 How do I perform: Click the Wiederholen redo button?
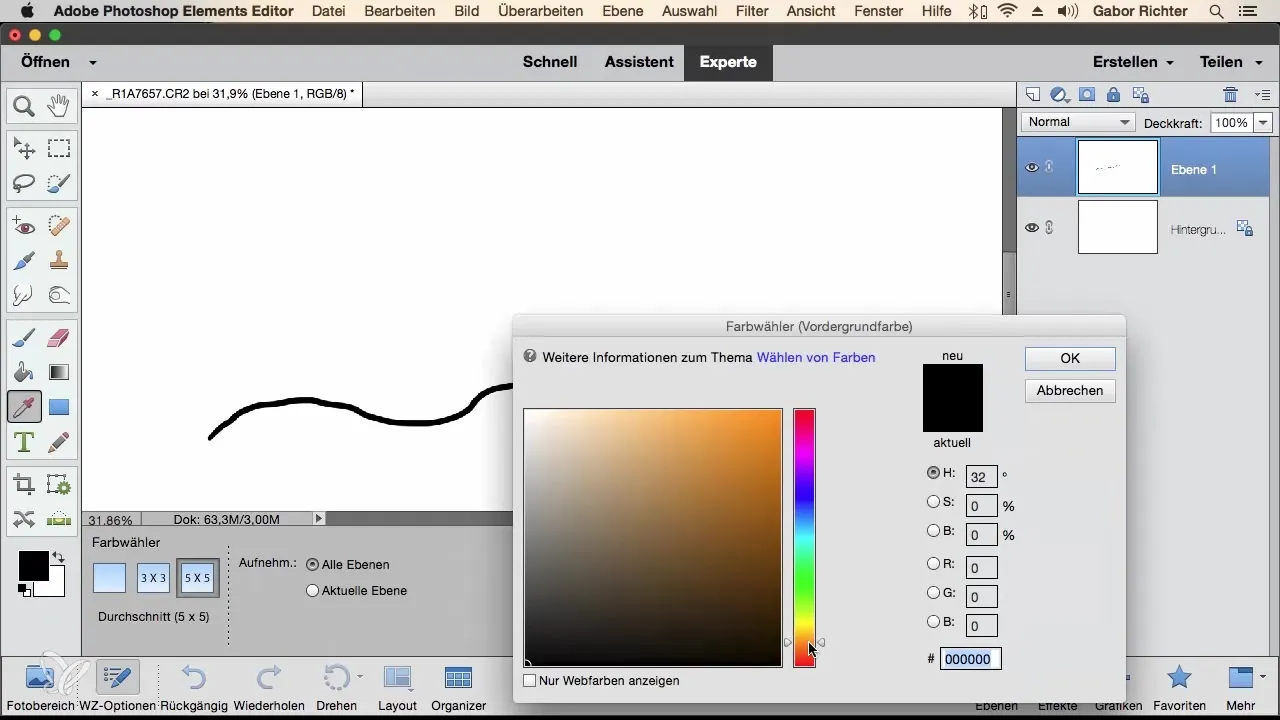click(x=269, y=685)
